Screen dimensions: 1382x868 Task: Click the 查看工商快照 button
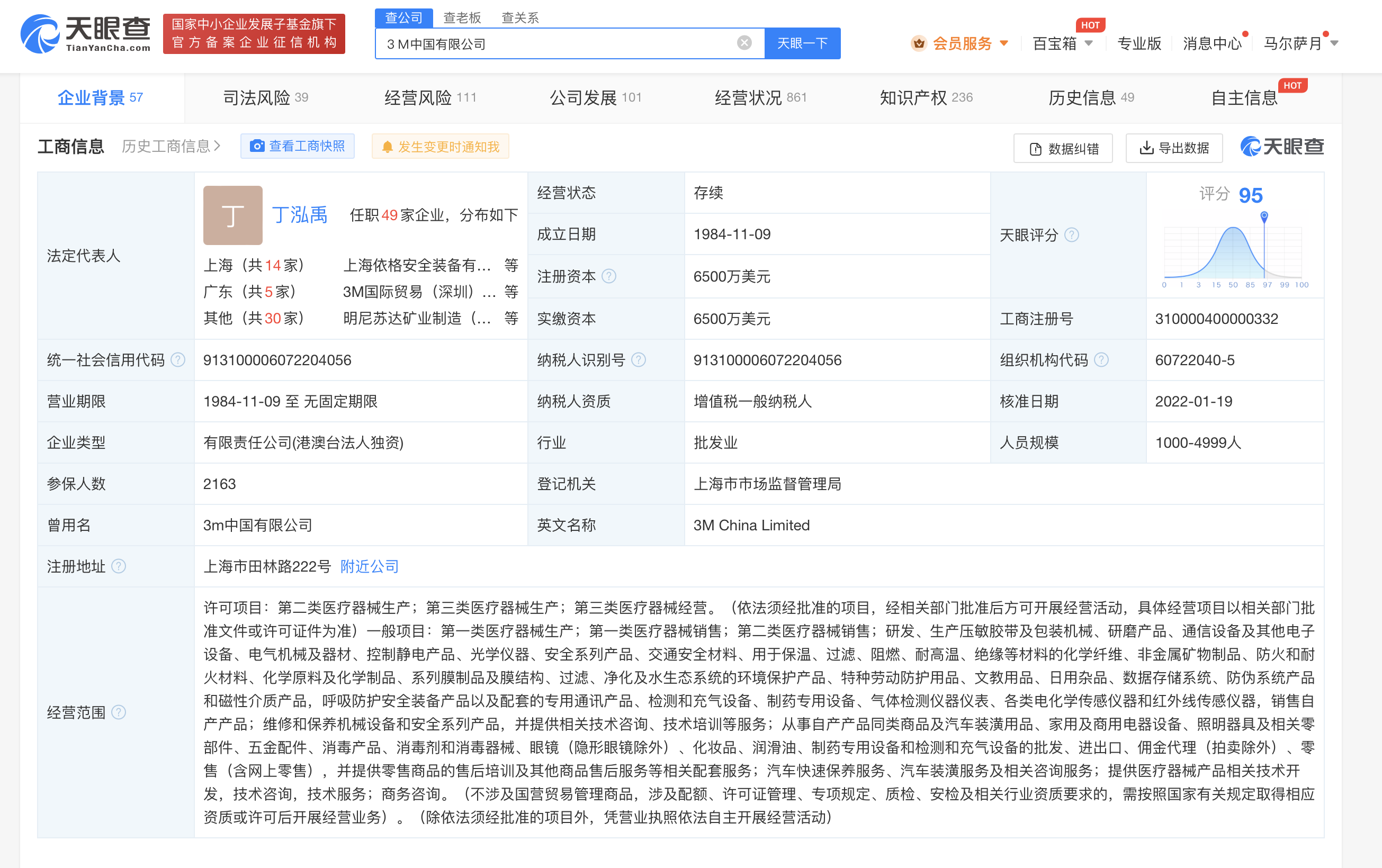point(297,146)
